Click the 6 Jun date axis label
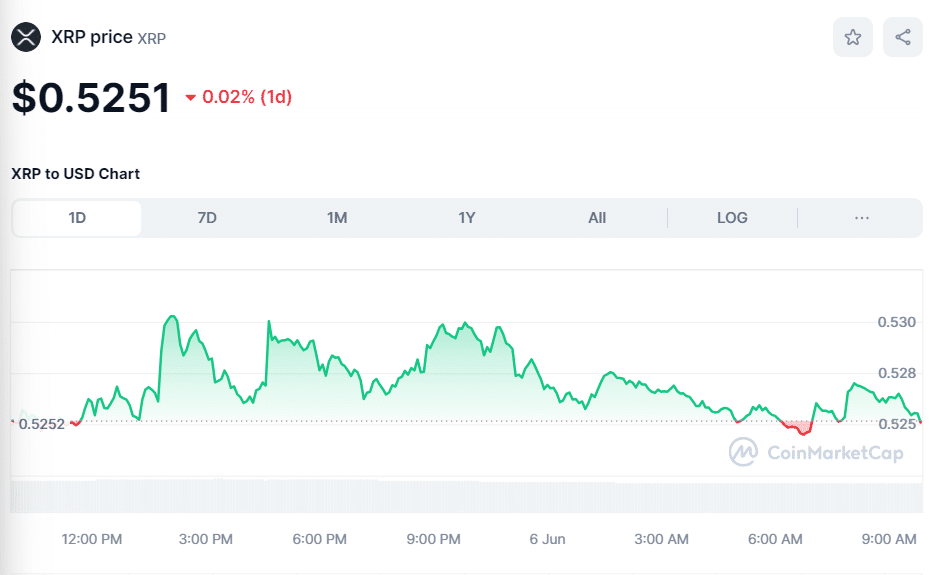This screenshot has width=933, height=575. pos(547,539)
